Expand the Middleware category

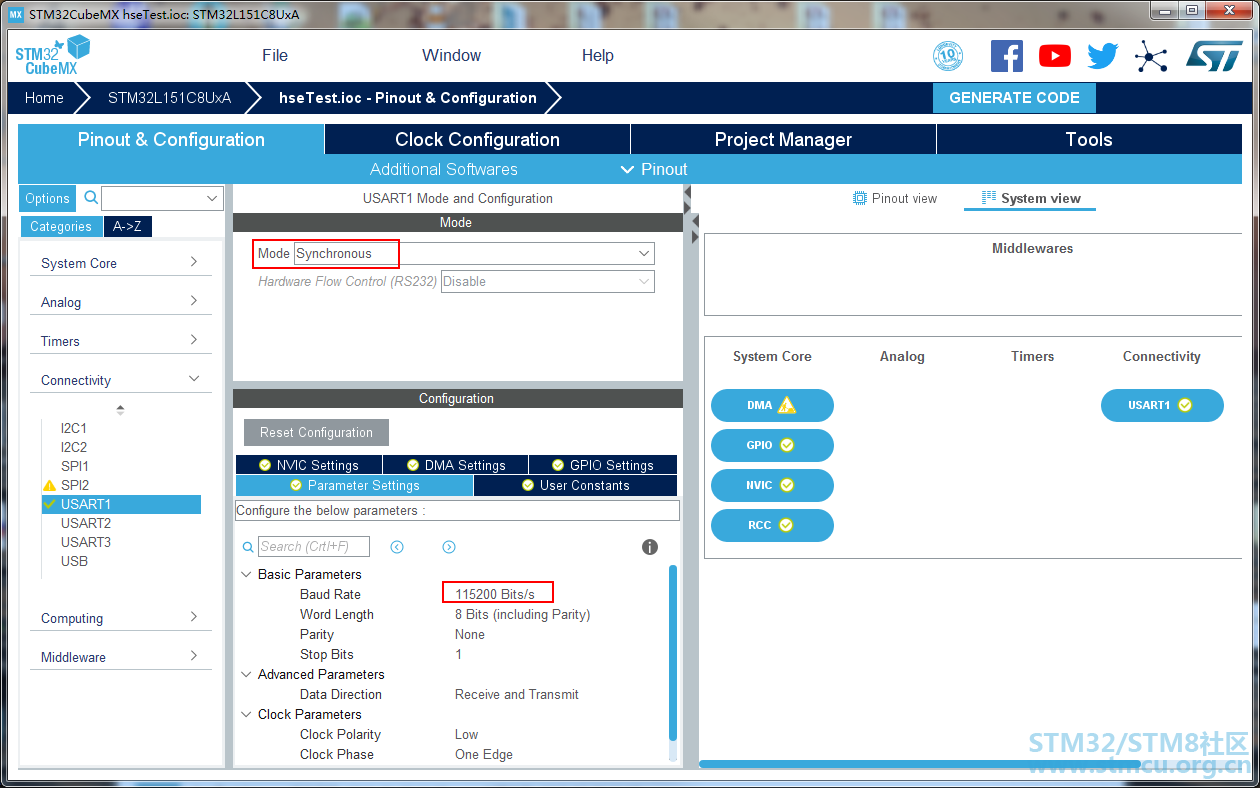pyautogui.click(x=120, y=657)
